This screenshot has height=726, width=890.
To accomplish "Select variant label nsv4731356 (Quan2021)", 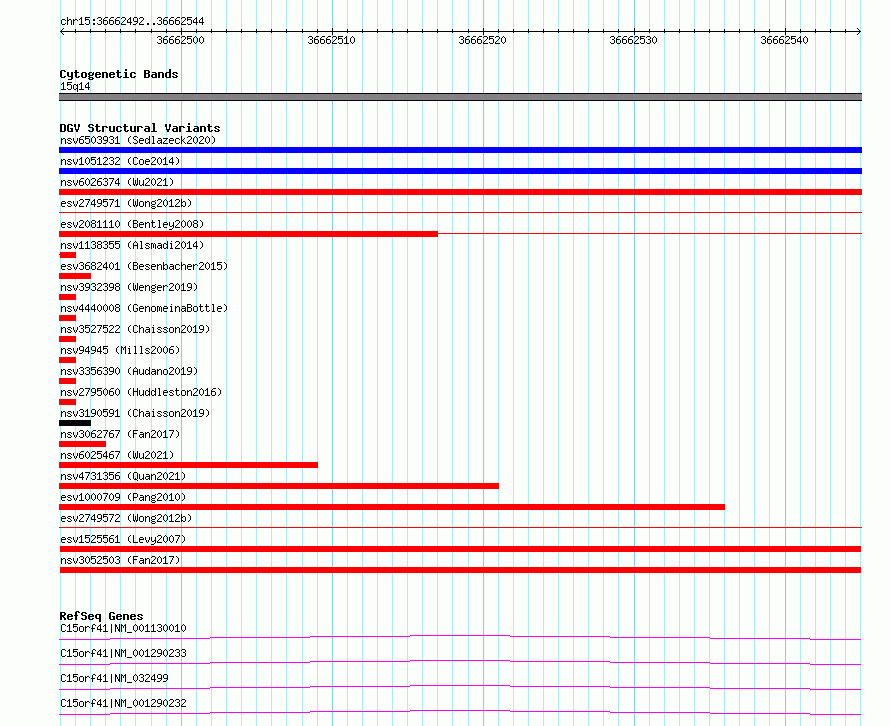I will tap(123, 476).
